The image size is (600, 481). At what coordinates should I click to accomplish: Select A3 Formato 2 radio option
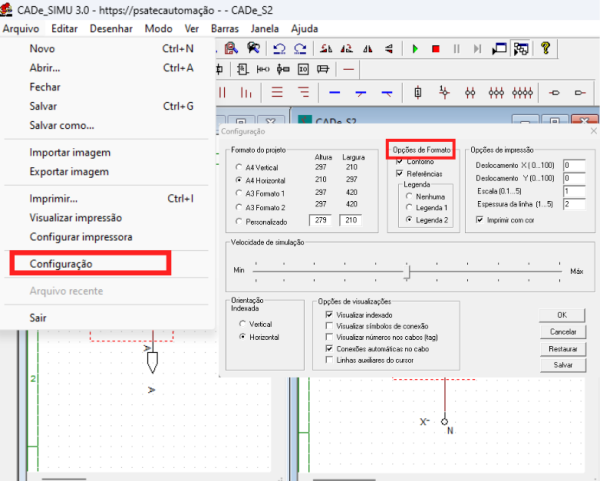239,207
